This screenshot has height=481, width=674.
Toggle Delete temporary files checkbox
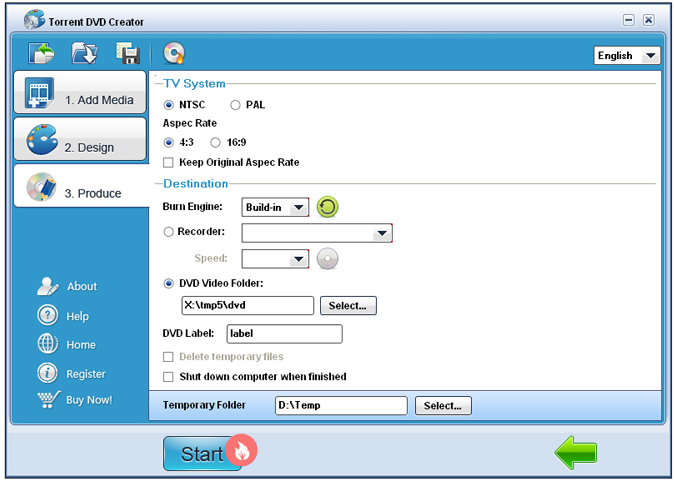tap(168, 357)
